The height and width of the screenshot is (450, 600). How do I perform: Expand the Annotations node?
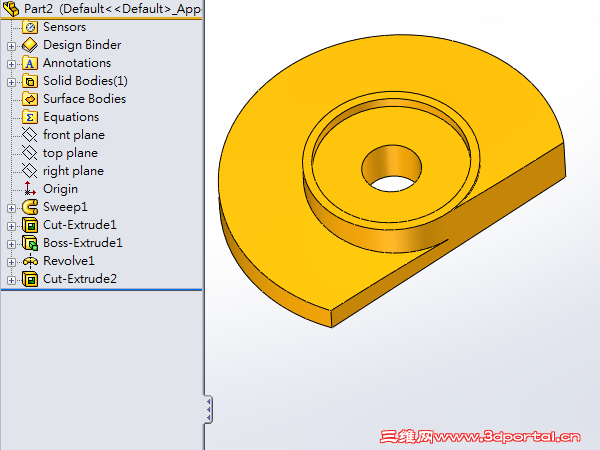click(11, 64)
